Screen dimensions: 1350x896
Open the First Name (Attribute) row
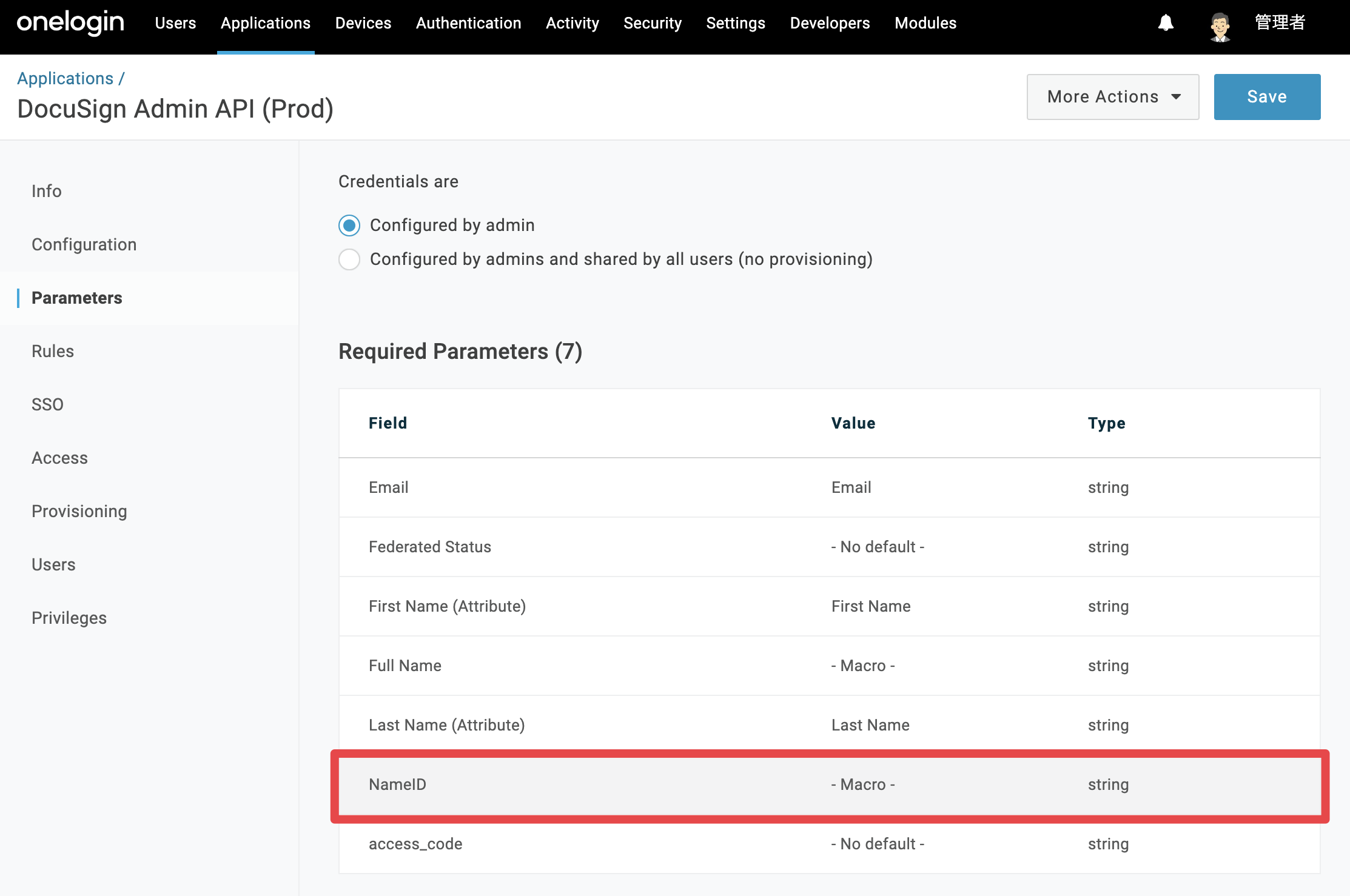click(830, 607)
